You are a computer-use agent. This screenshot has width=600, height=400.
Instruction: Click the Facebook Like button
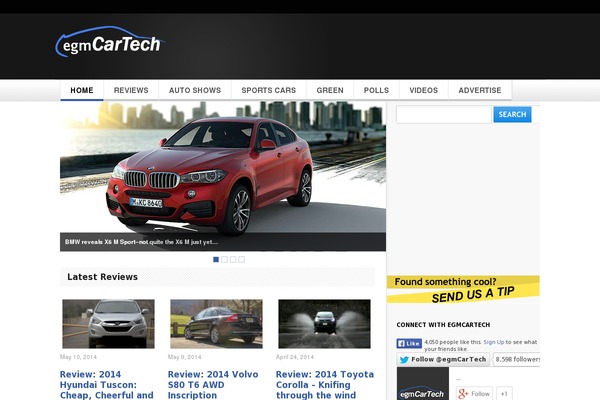pyautogui.click(x=409, y=343)
